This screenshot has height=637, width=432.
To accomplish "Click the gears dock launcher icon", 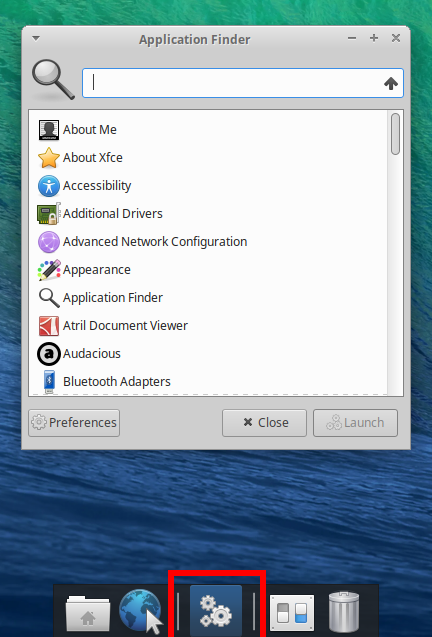I will pos(216,611).
